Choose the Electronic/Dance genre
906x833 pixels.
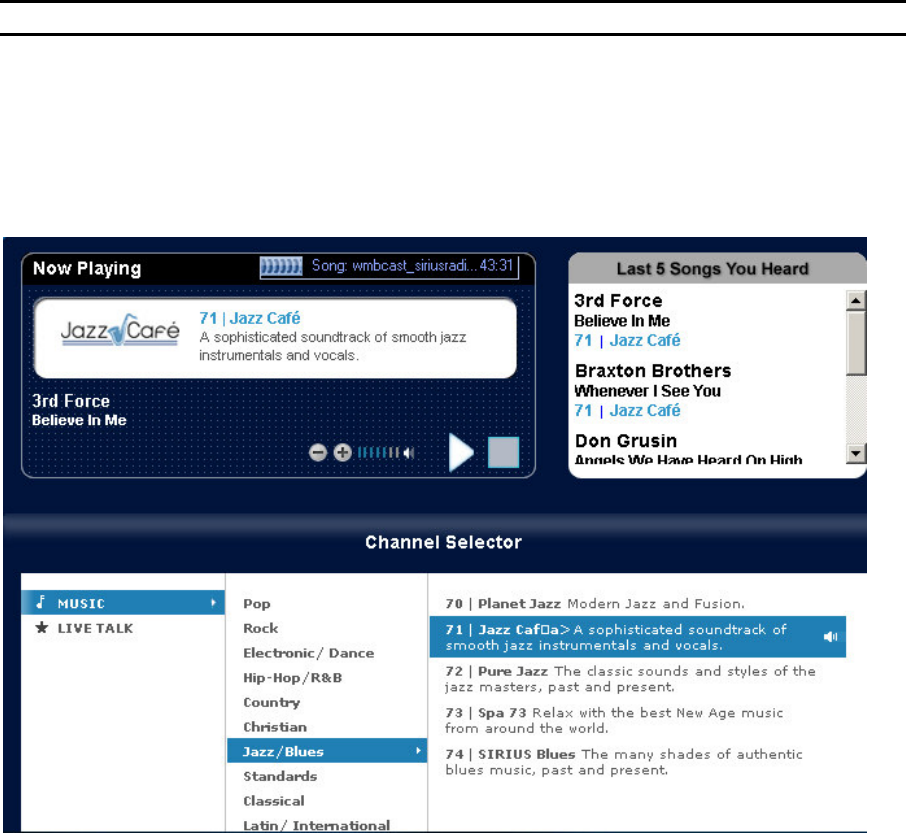(x=309, y=653)
